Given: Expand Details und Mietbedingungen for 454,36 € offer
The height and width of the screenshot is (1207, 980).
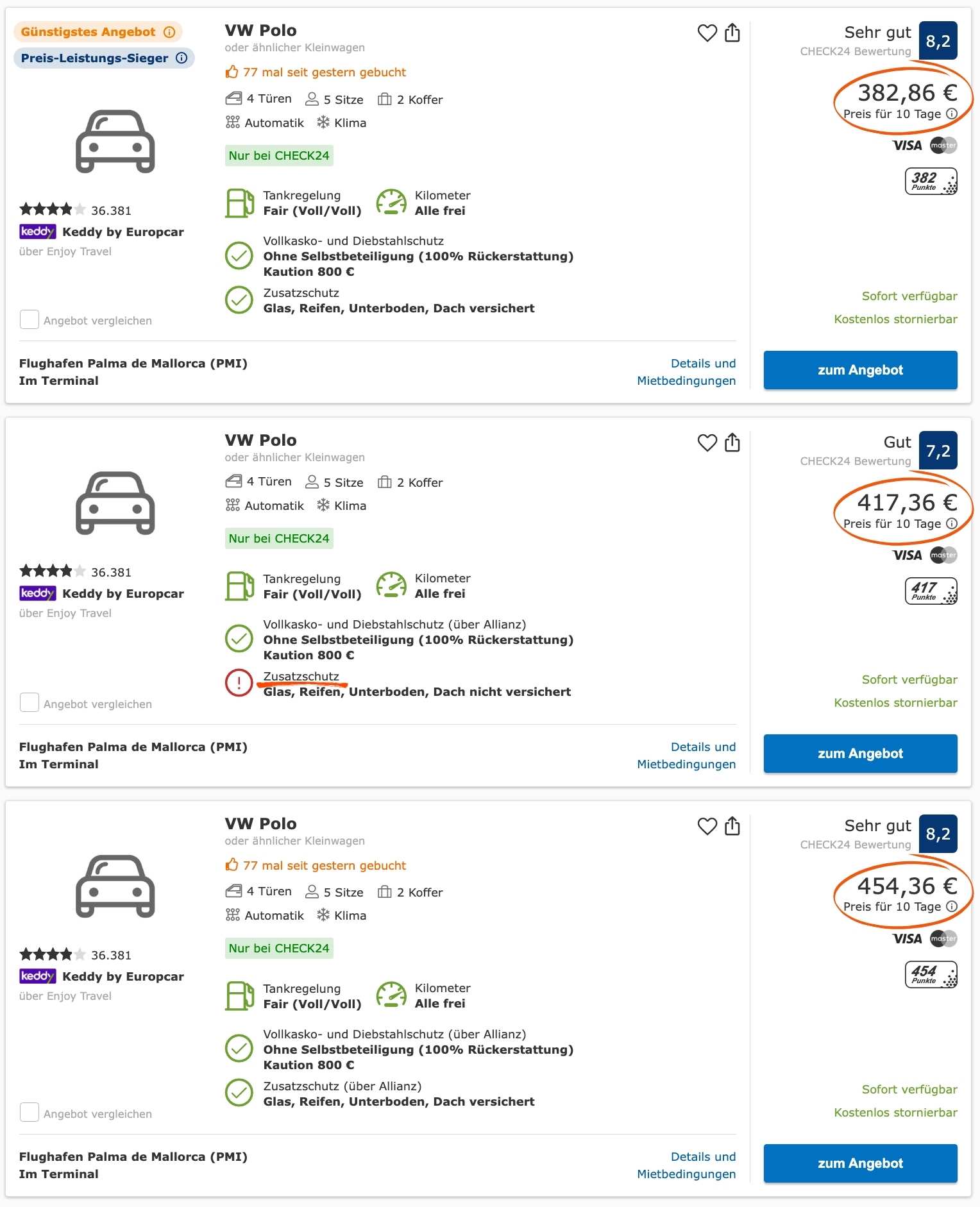Looking at the screenshot, I should pos(686,1165).
